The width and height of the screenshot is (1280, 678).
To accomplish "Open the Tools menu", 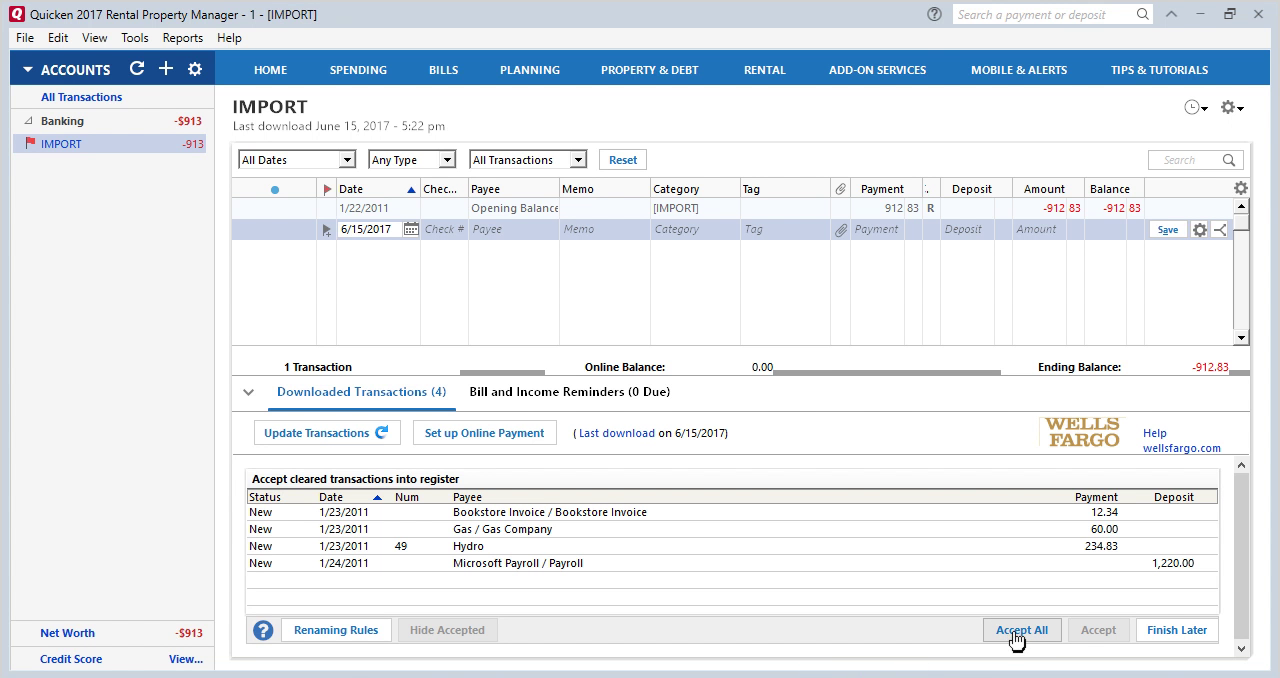I will tap(135, 38).
